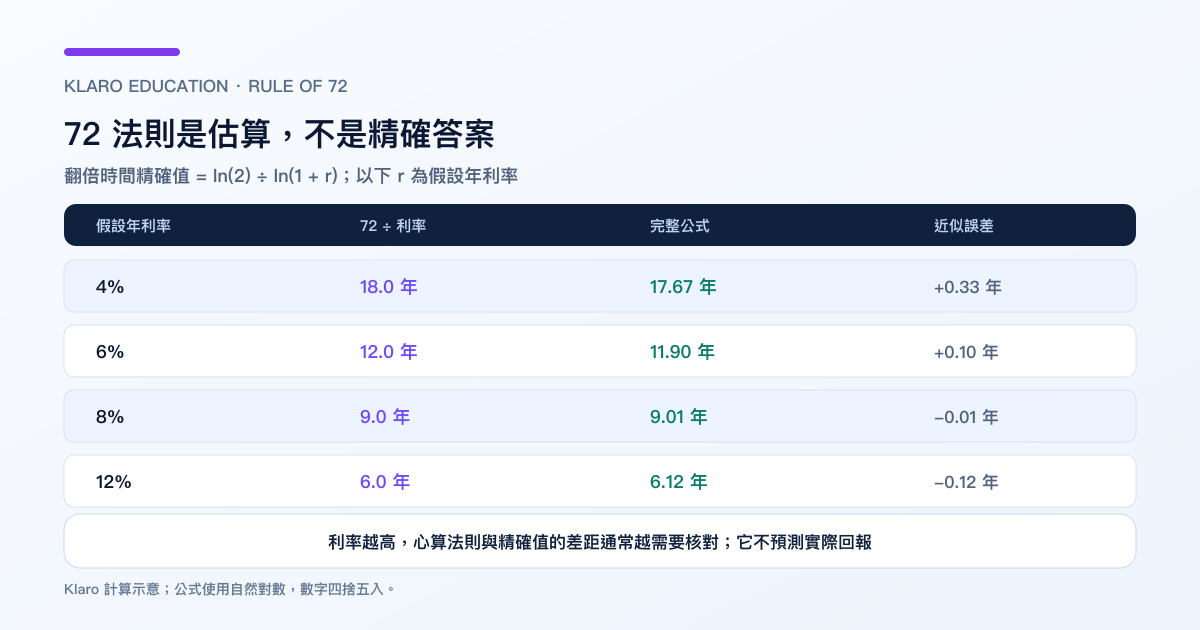Select the '8%' rate cell
The height and width of the screenshot is (630, 1200).
pyautogui.click(x=110, y=417)
